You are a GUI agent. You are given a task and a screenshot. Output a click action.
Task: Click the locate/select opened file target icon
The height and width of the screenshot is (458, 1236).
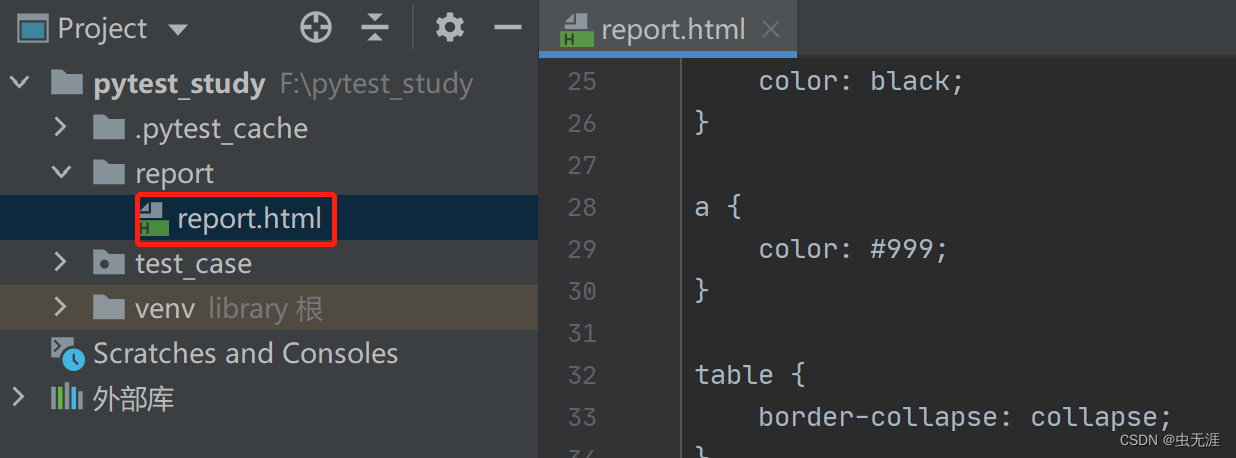(x=316, y=28)
